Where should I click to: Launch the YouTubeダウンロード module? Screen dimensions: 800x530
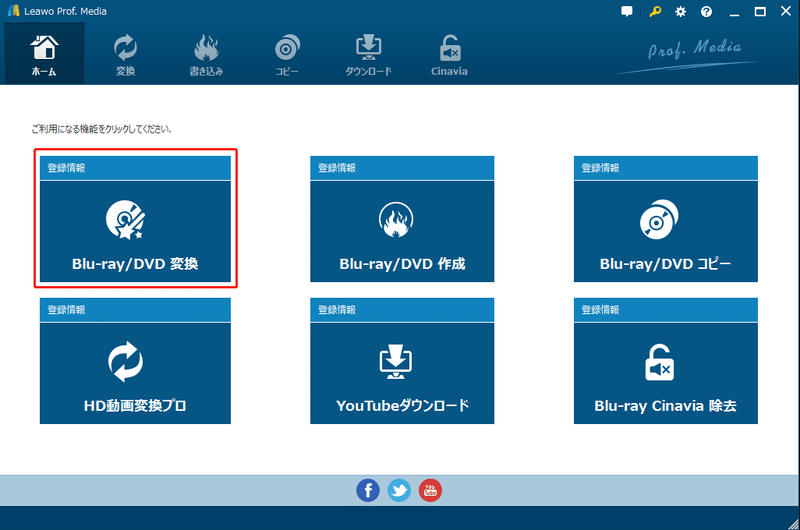tap(402, 373)
